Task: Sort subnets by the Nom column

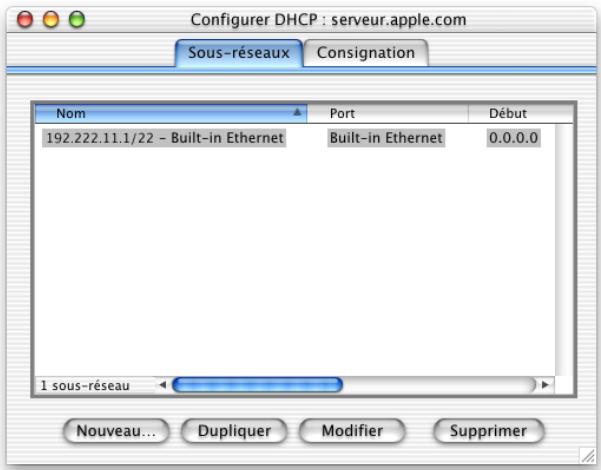Action: tap(171, 113)
